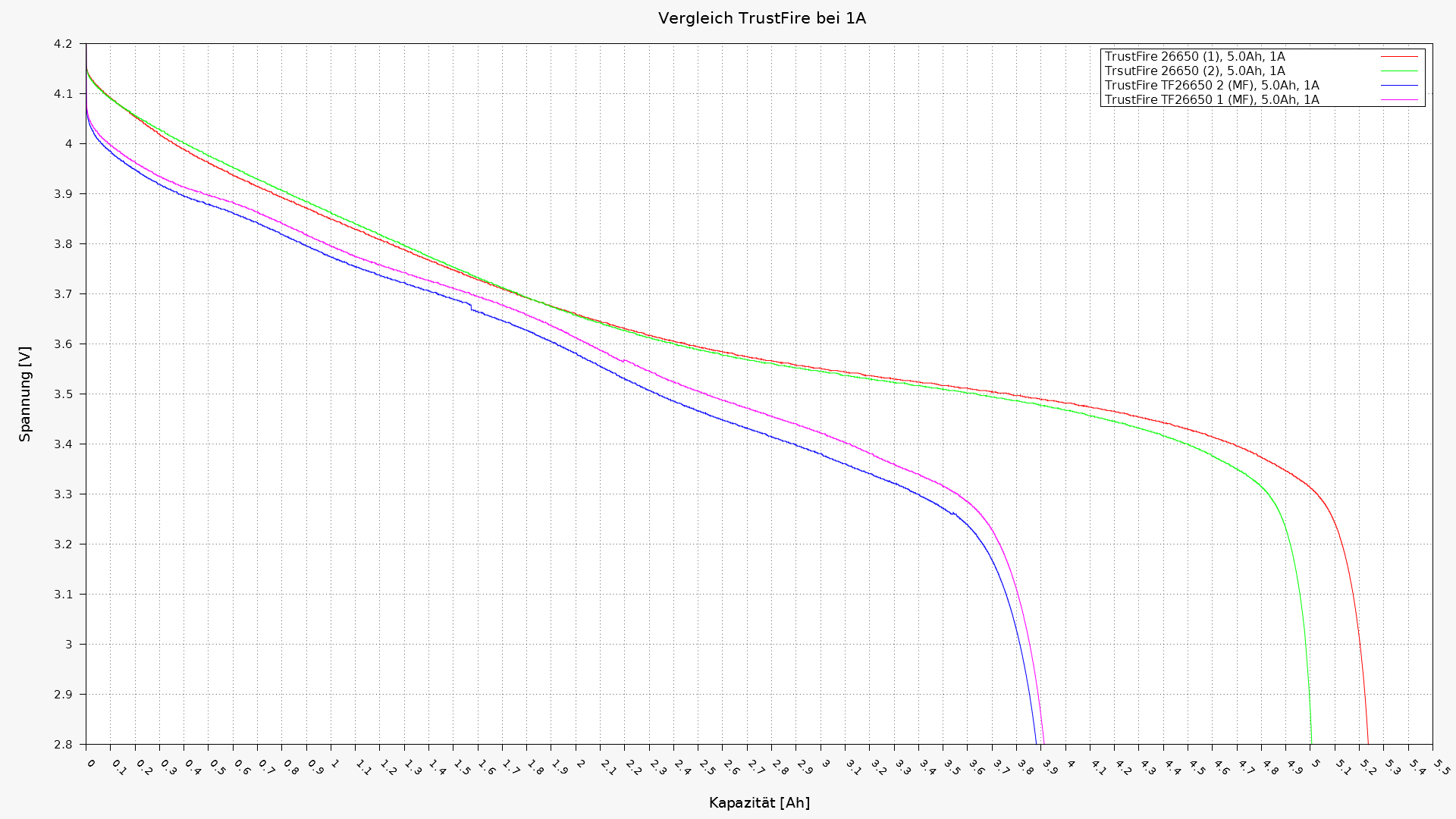Click Spannung axis tick label "2.9"
This screenshot has width=1456, height=819.
point(63,695)
